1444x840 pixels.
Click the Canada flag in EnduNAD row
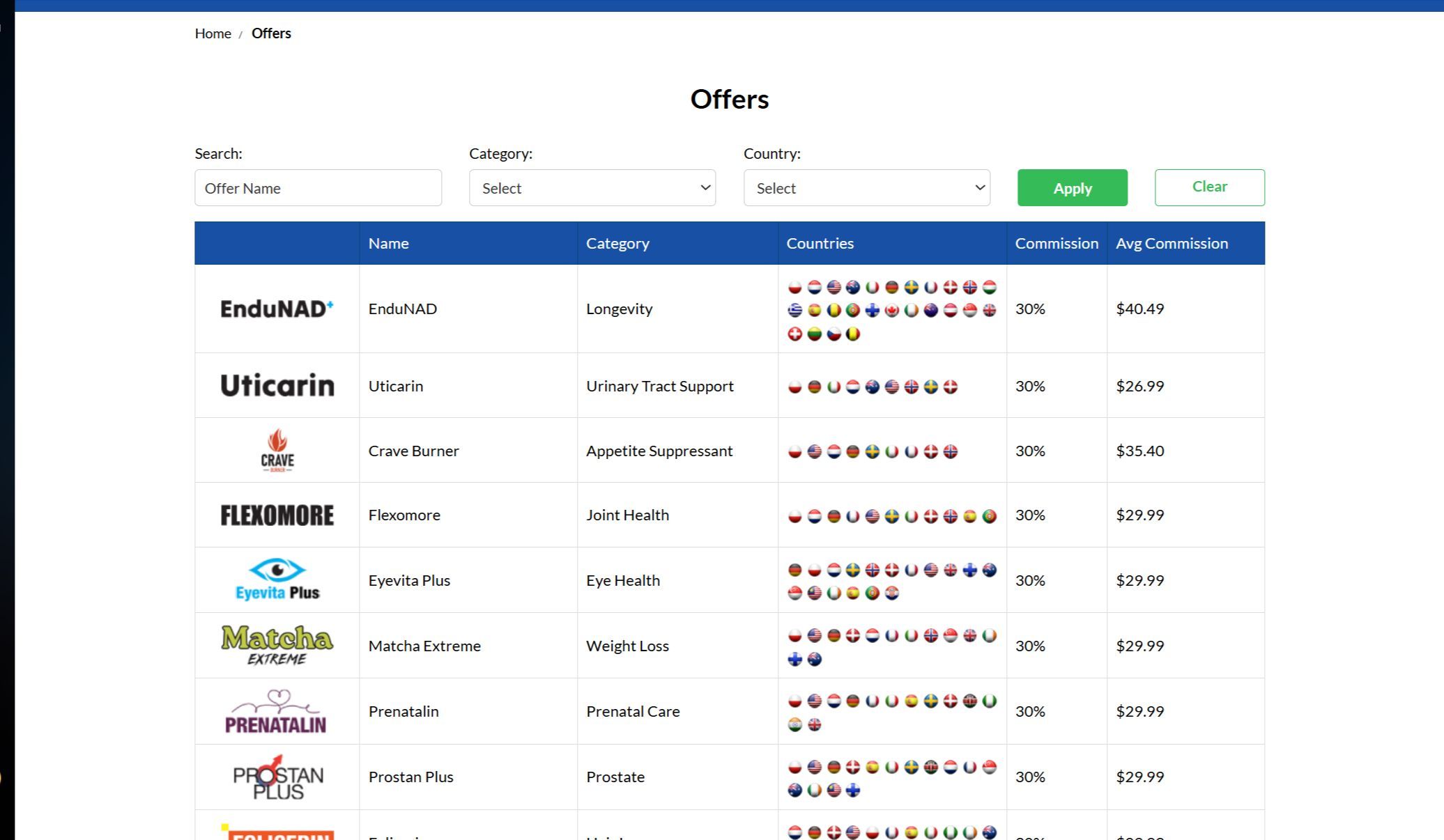891,311
